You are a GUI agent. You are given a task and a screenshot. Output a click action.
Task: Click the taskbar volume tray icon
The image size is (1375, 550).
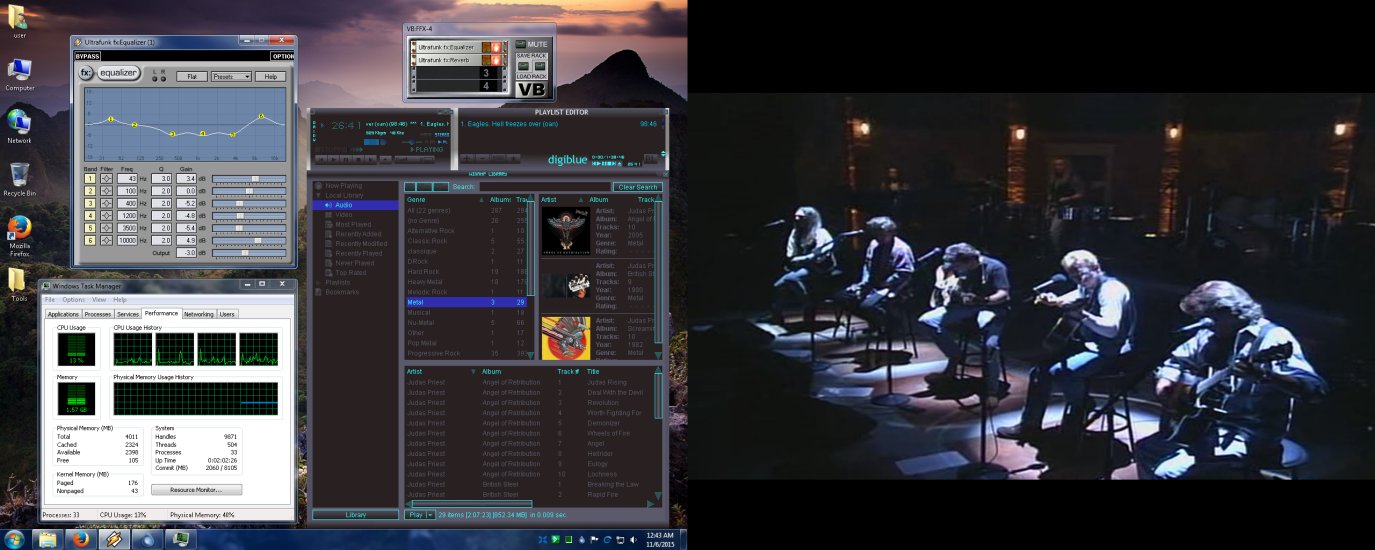click(x=632, y=540)
